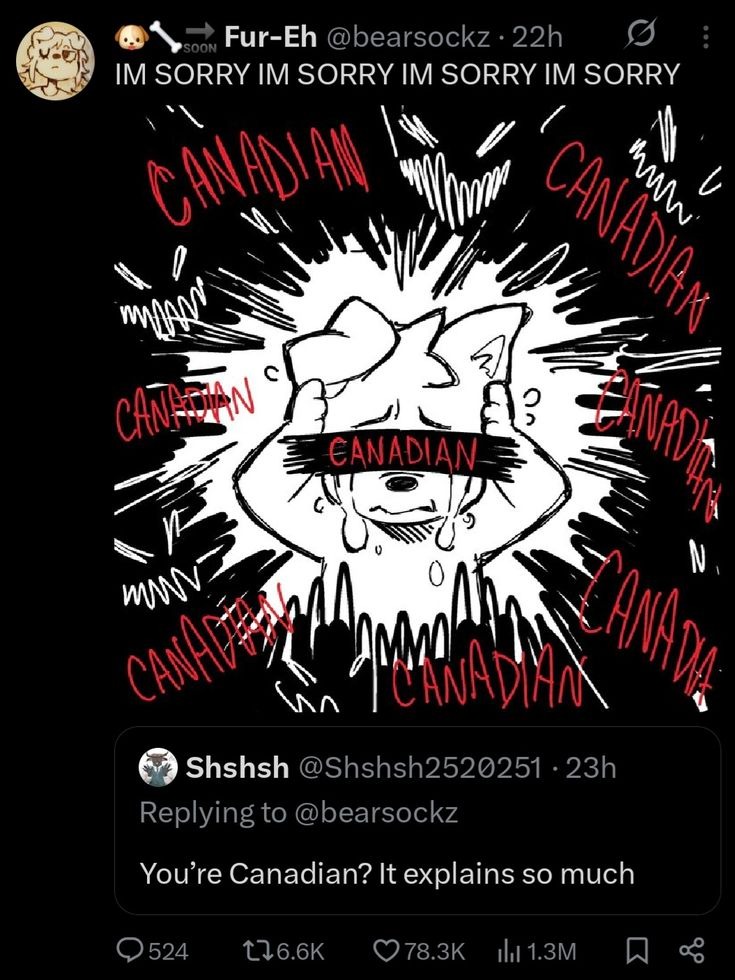This screenshot has height=980, width=735.
Task: Open the Fur-Eh display name
Action: click(x=270, y=38)
